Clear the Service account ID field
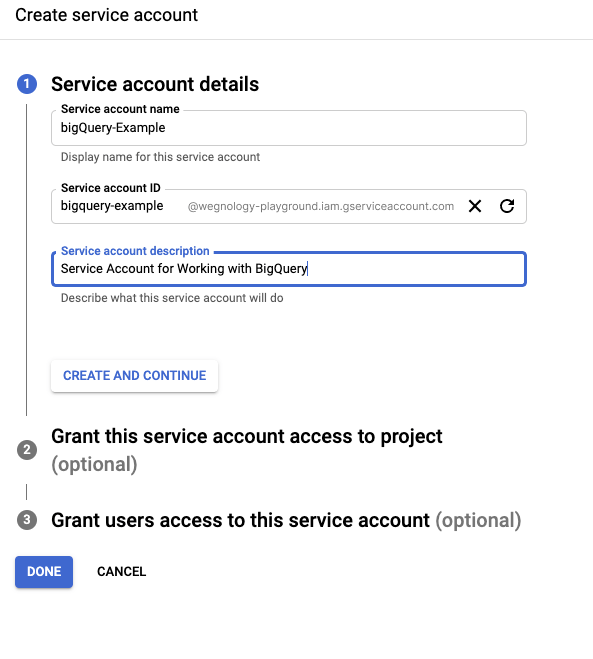 475,206
